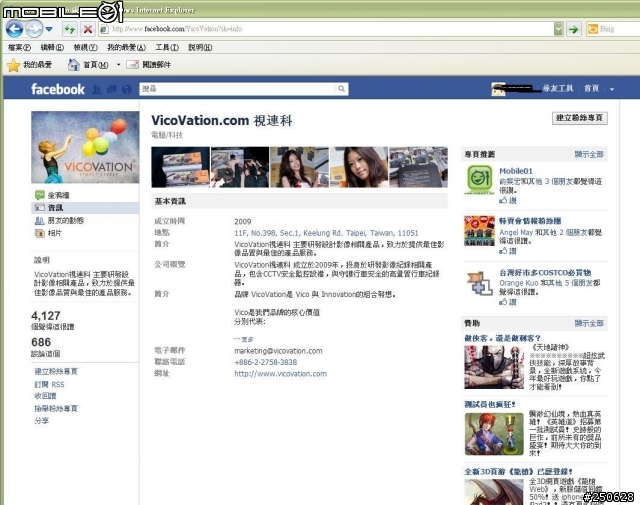Image resolution: width=640 pixels, height=505 pixels.
Task: Click the Bing search box
Action: (x=613, y=29)
